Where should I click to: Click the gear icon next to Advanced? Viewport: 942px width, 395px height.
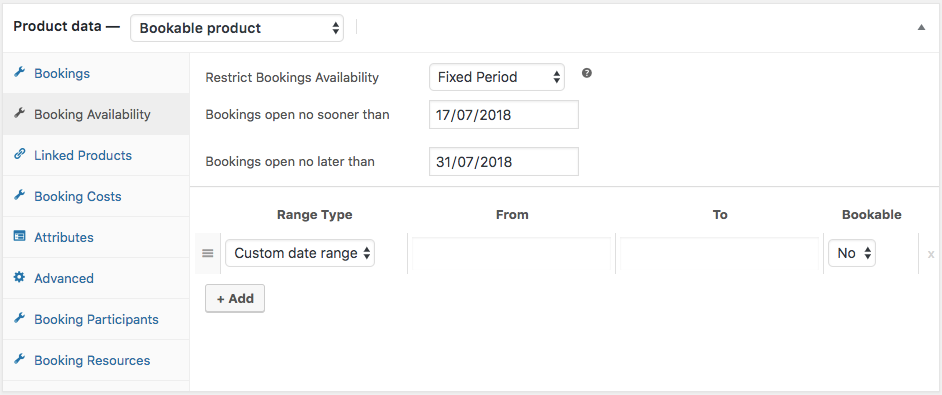click(x=19, y=278)
